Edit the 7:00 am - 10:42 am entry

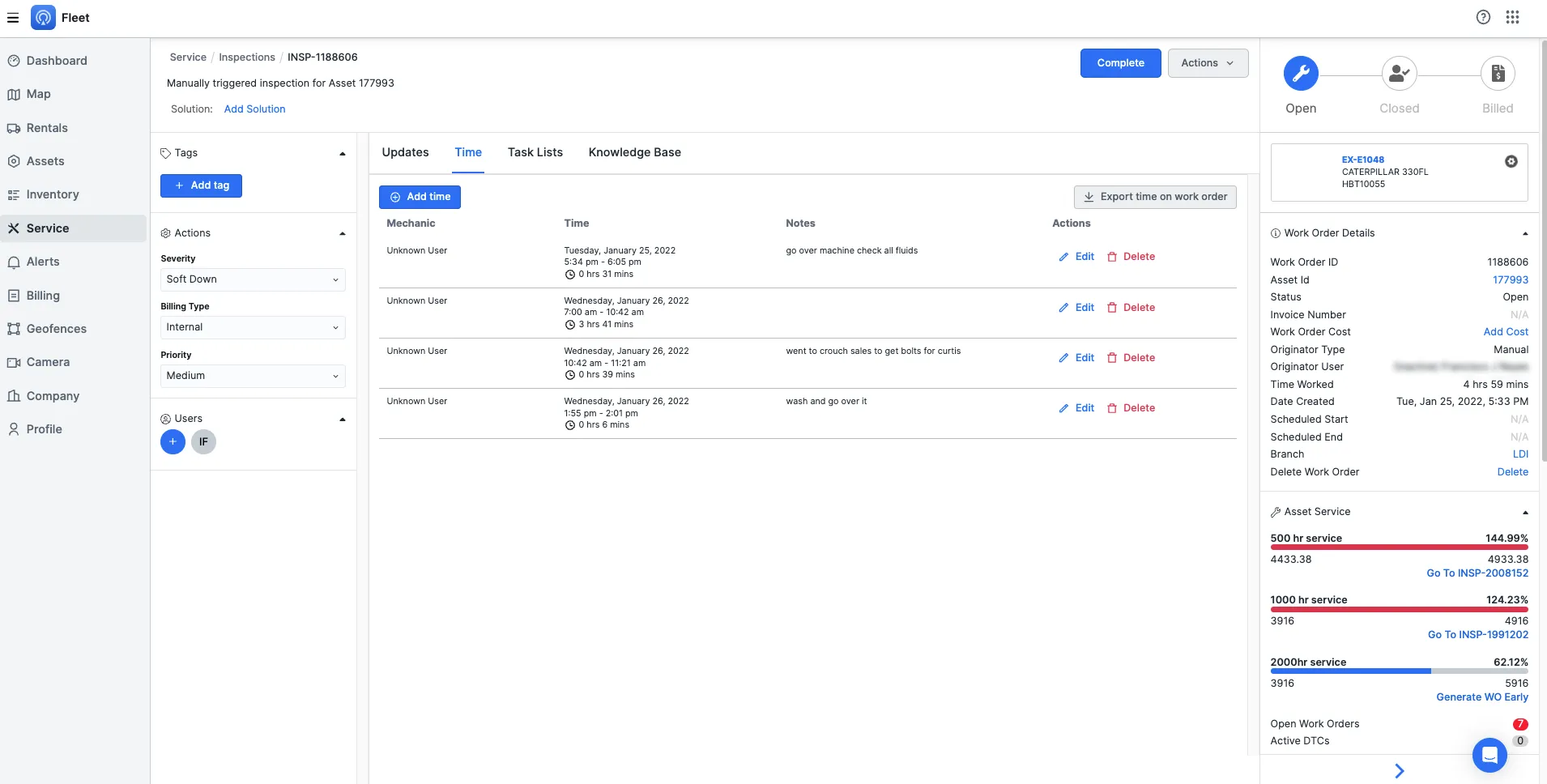1076,308
